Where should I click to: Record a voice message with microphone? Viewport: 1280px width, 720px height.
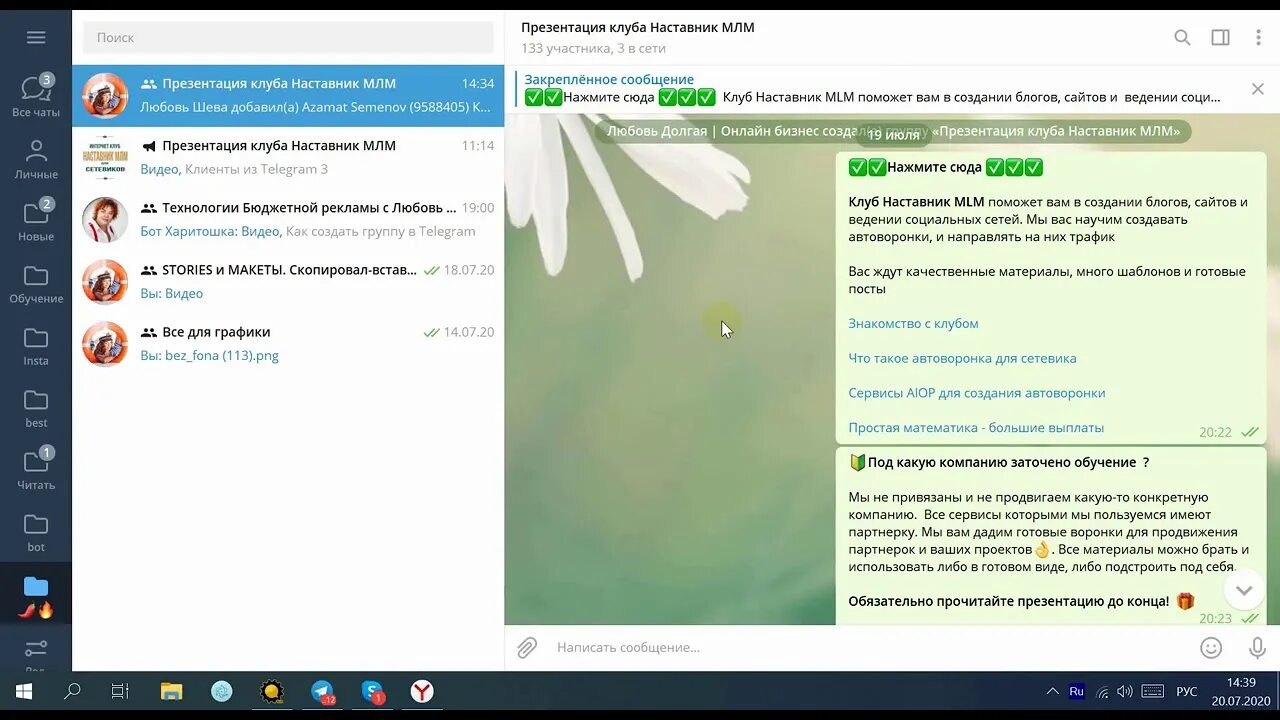point(1257,648)
